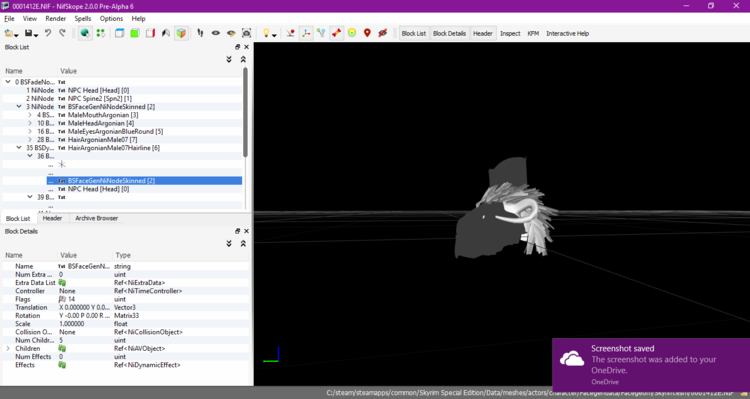Toggle the Header toolbar button
The height and width of the screenshot is (399, 750).
coord(483,33)
